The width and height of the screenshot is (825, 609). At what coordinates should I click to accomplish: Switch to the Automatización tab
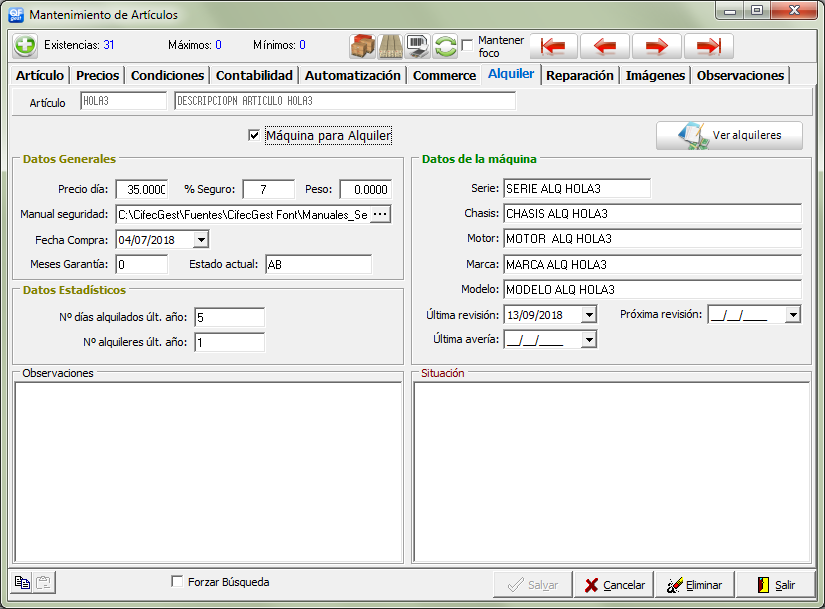coord(353,75)
